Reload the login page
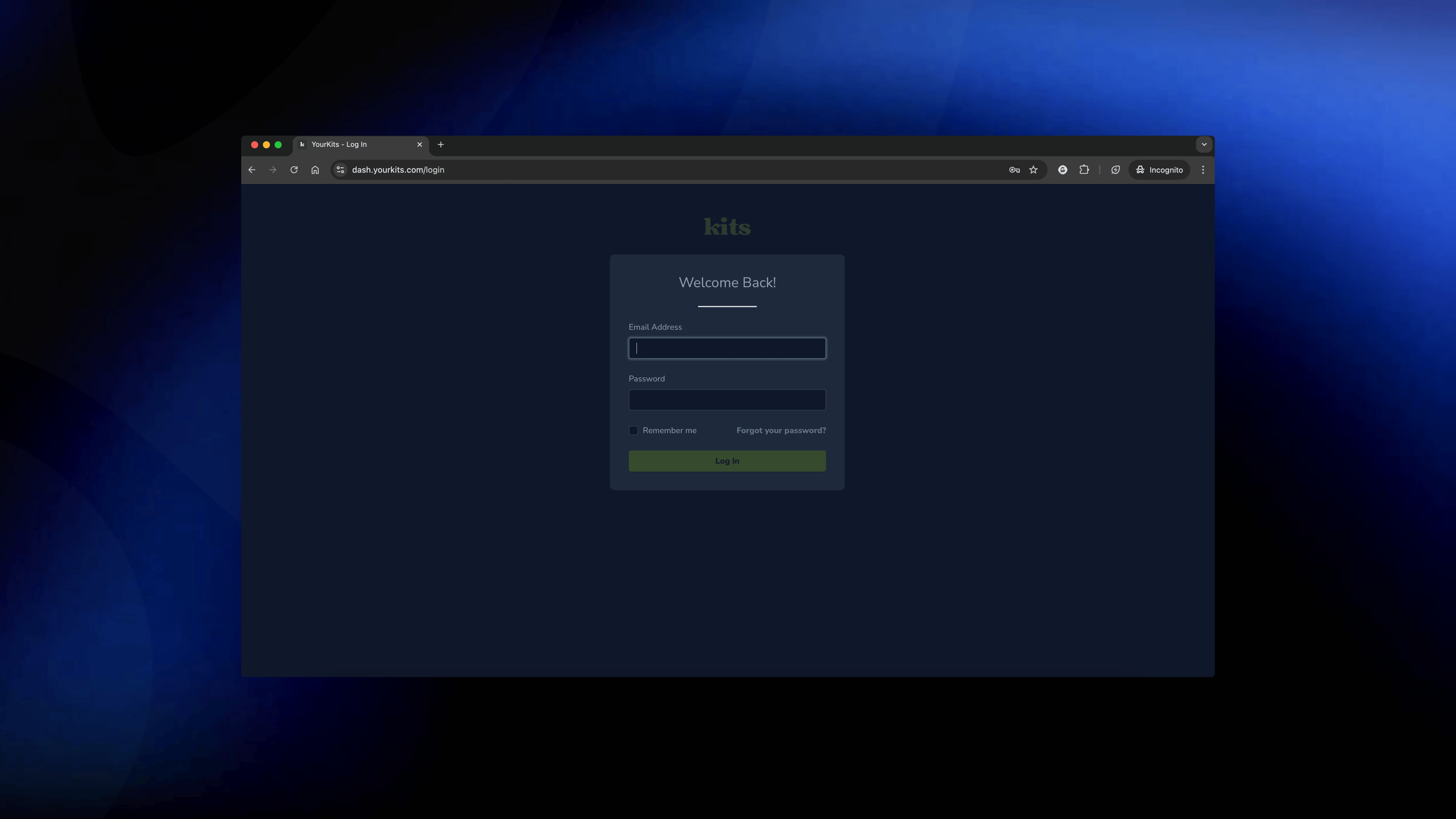 (x=294, y=170)
